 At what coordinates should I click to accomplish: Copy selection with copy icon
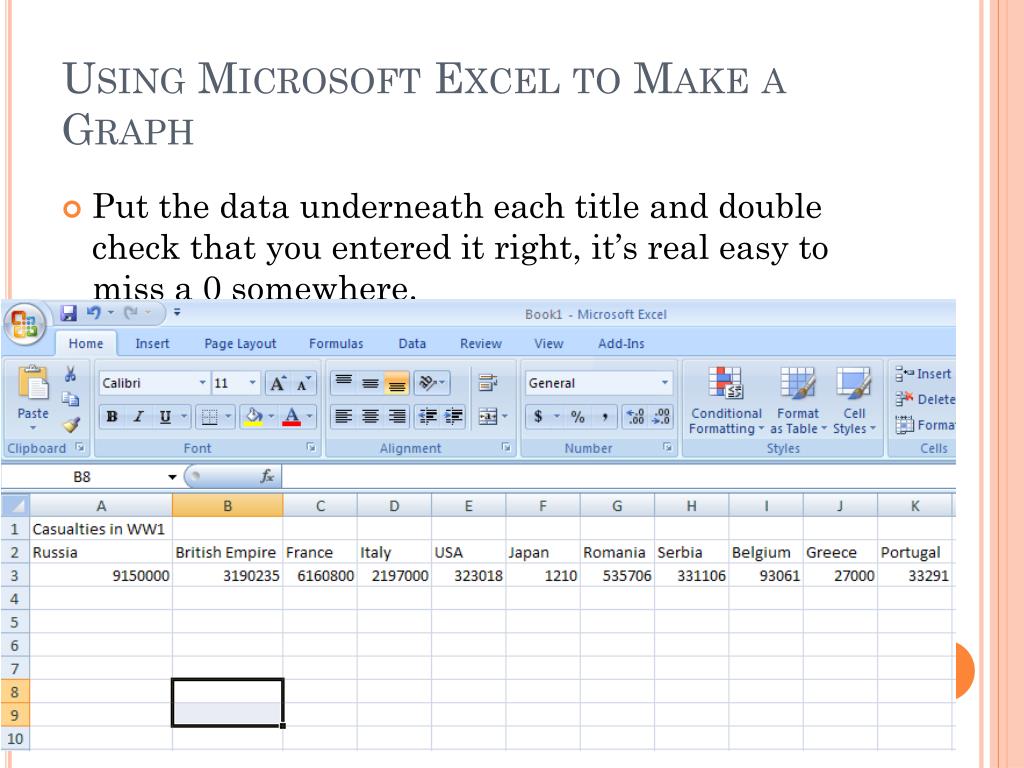[x=71, y=399]
